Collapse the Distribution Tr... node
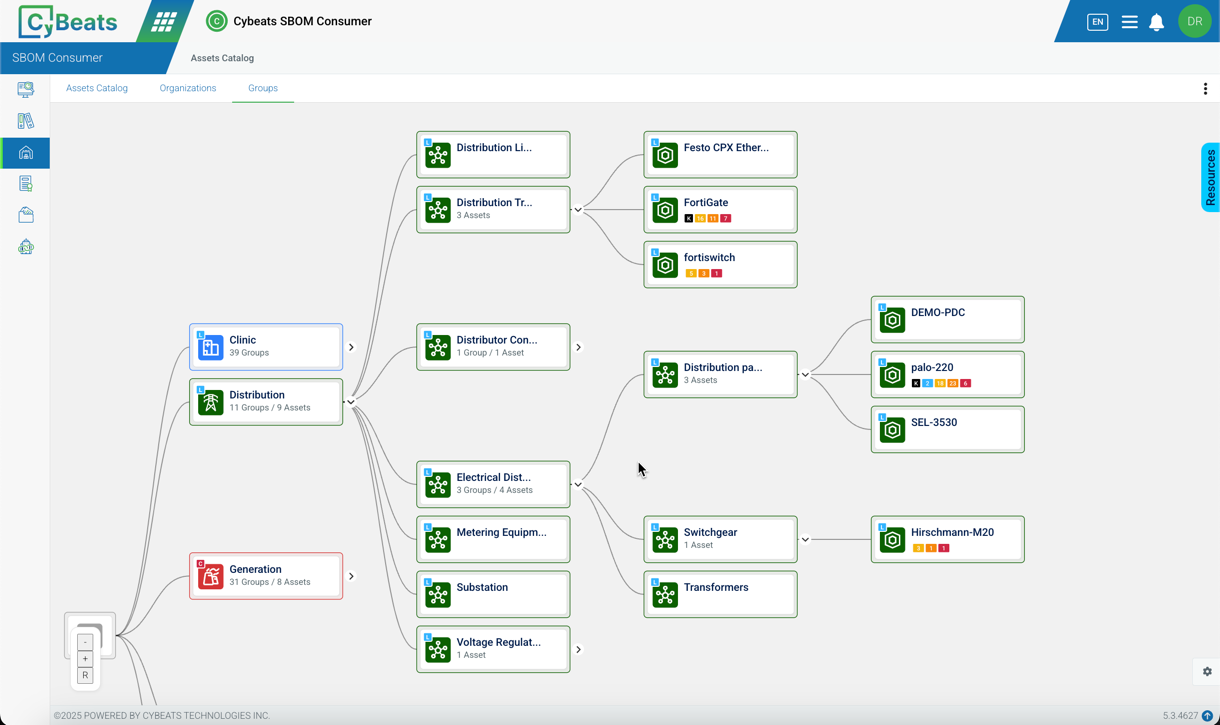1220x725 pixels. tap(578, 210)
